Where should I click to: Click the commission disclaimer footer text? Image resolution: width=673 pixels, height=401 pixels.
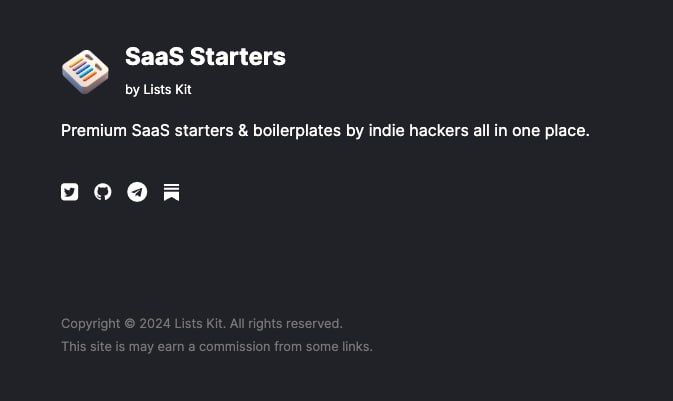[x=216, y=347]
